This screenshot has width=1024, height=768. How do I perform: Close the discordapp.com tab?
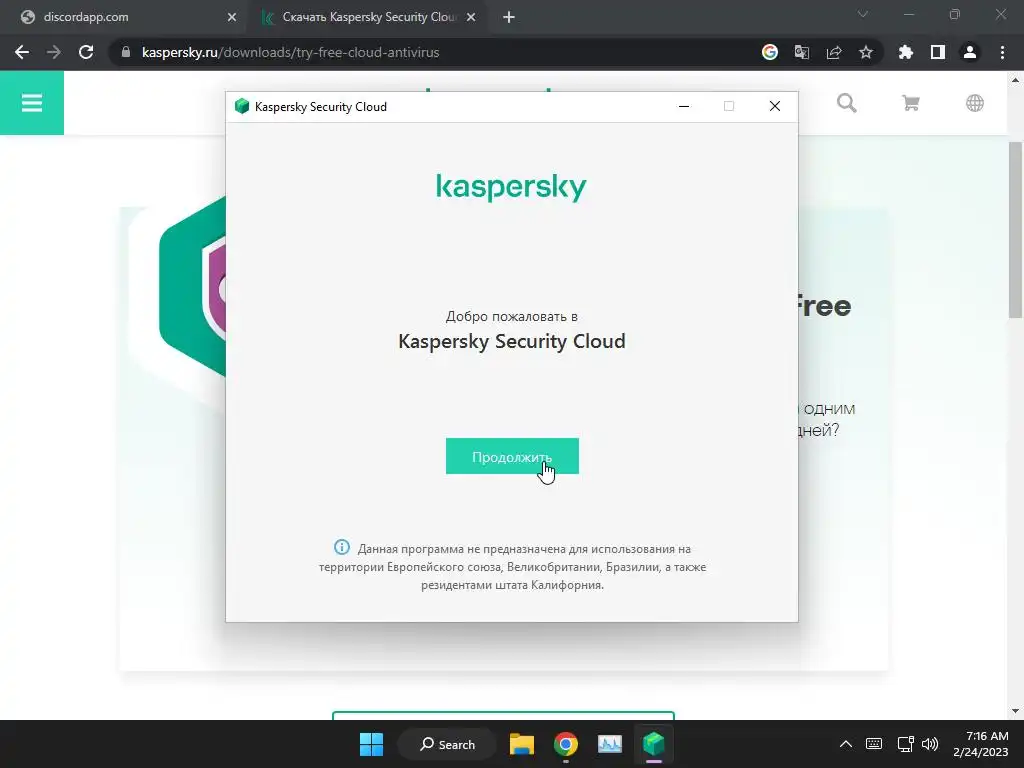pyautogui.click(x=231, y=18)
